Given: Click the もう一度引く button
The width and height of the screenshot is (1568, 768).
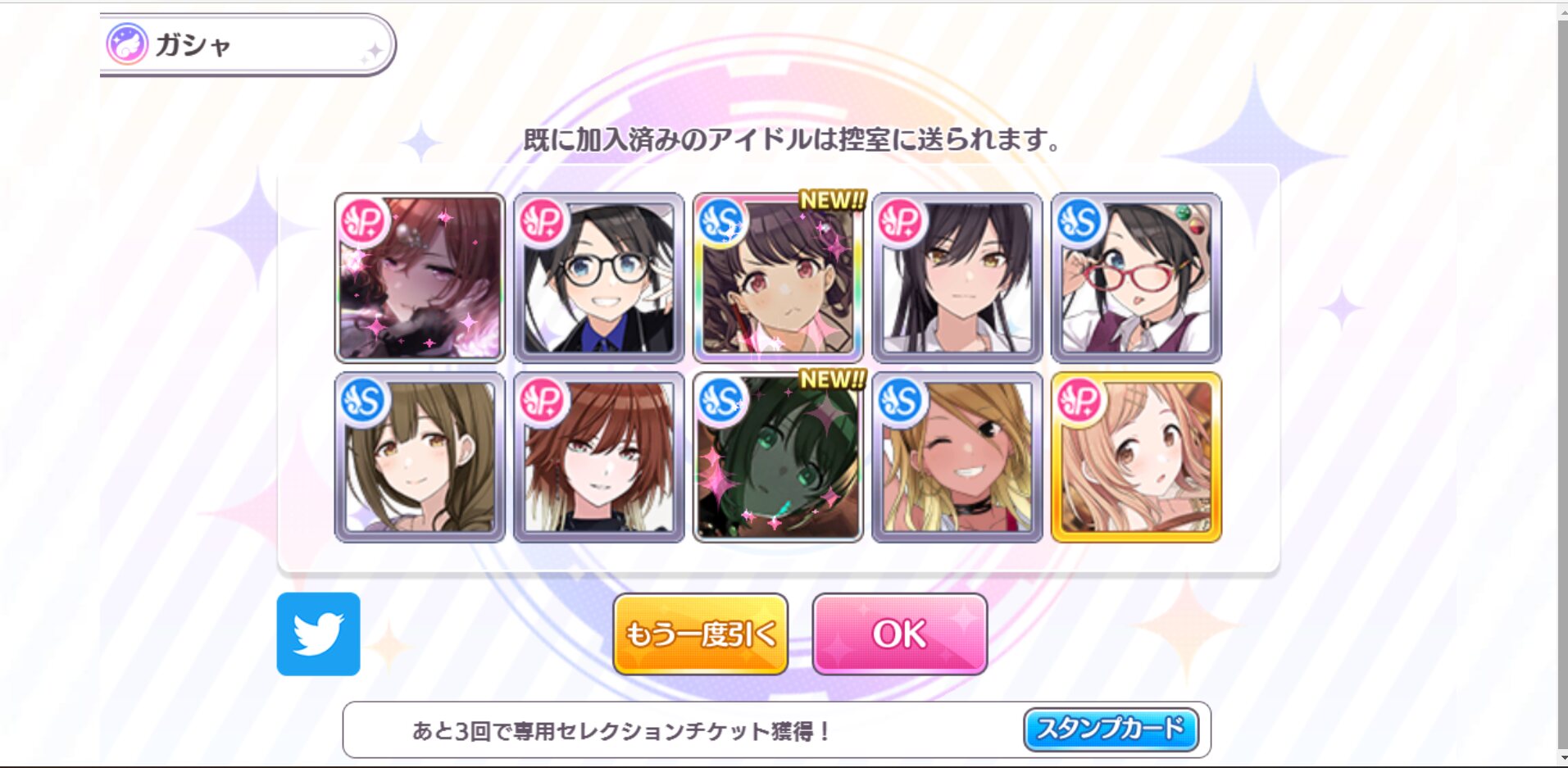Looking at the screenshot, I should coord(701,634).
